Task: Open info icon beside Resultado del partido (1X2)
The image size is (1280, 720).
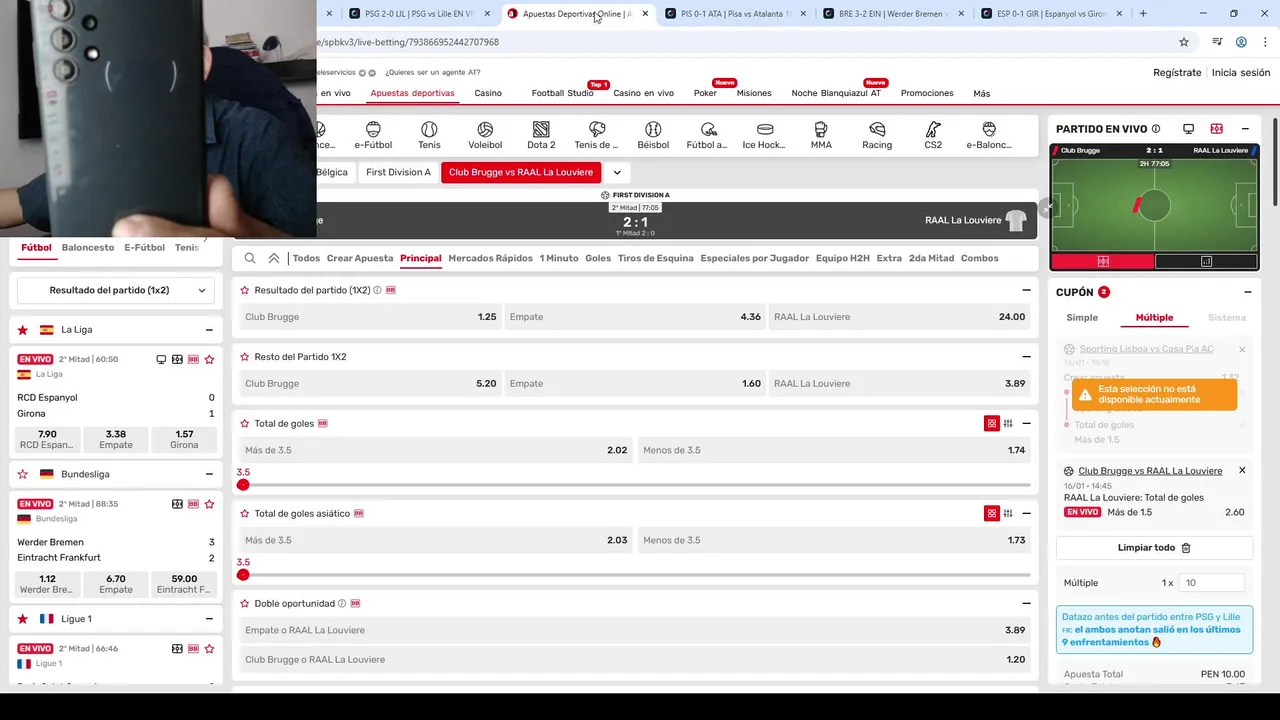Action: tap(377, 290)
